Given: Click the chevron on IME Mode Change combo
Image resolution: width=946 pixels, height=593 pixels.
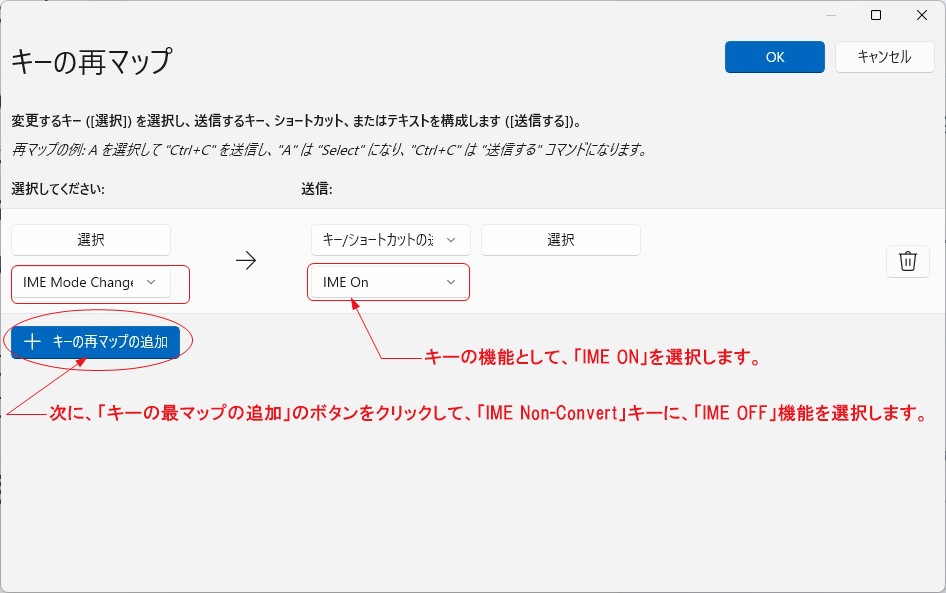Looking at the screenshot, I should 151,283.
